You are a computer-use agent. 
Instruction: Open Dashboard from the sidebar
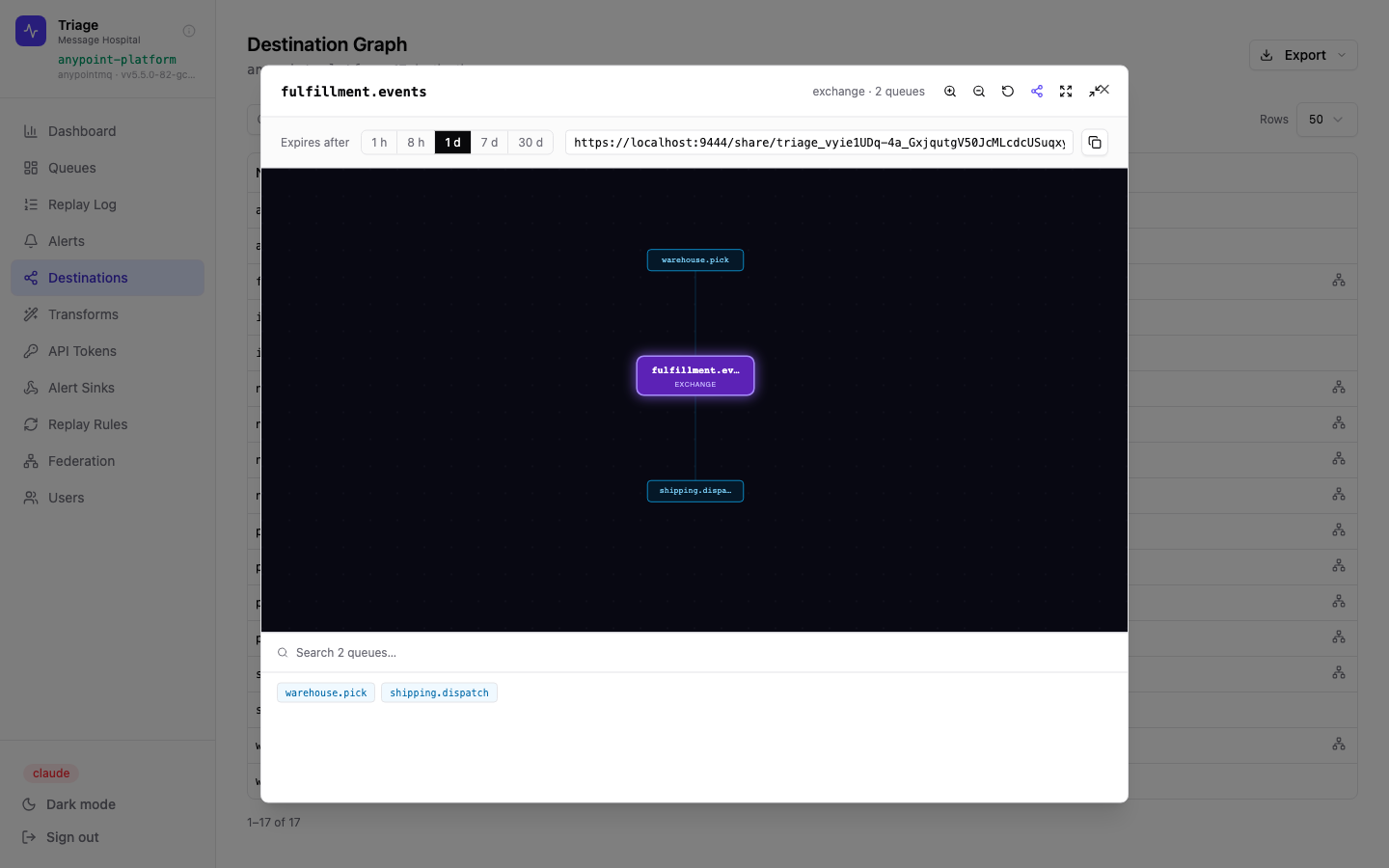107,131
